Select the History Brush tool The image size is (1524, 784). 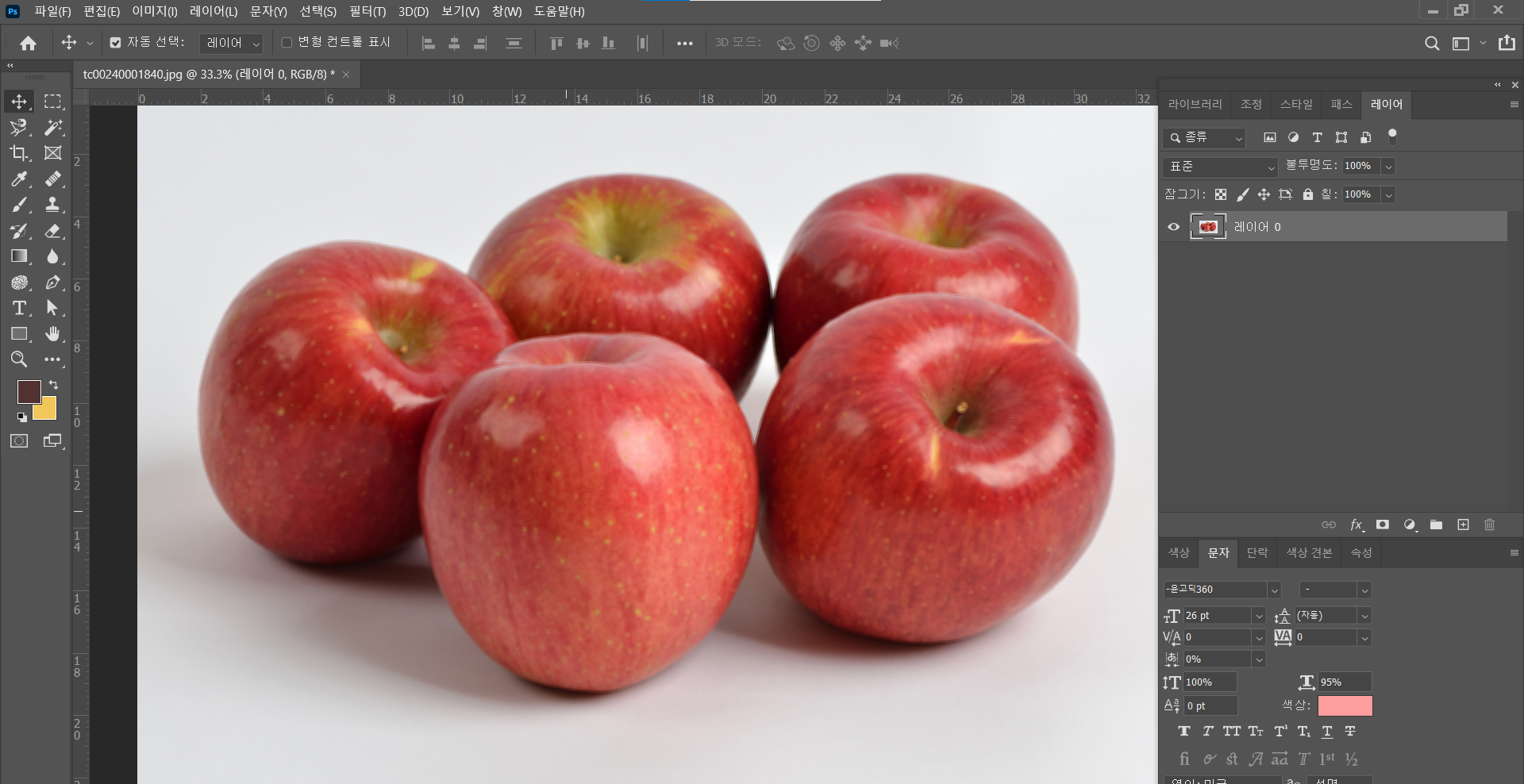click(x=19, y=231)
